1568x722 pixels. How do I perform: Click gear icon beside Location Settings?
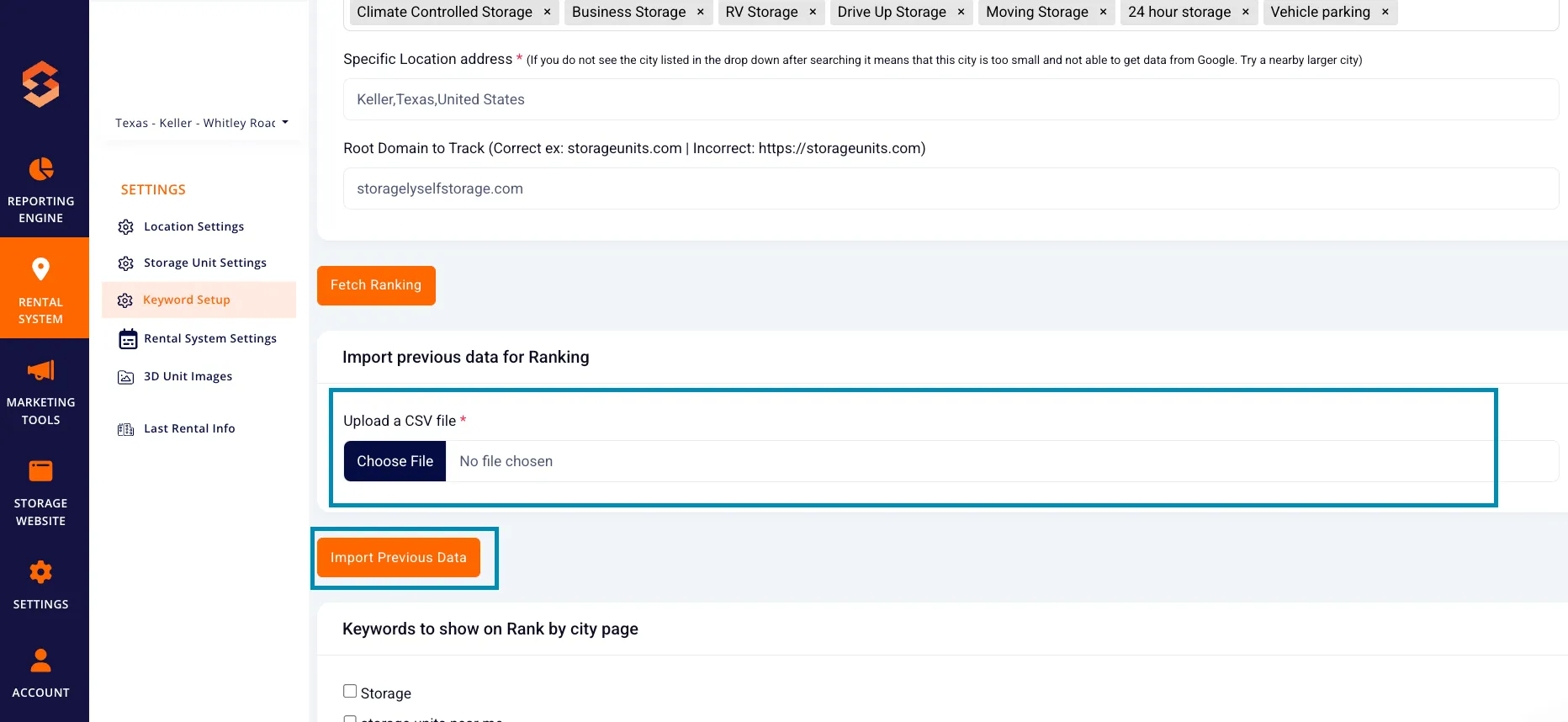126,227
